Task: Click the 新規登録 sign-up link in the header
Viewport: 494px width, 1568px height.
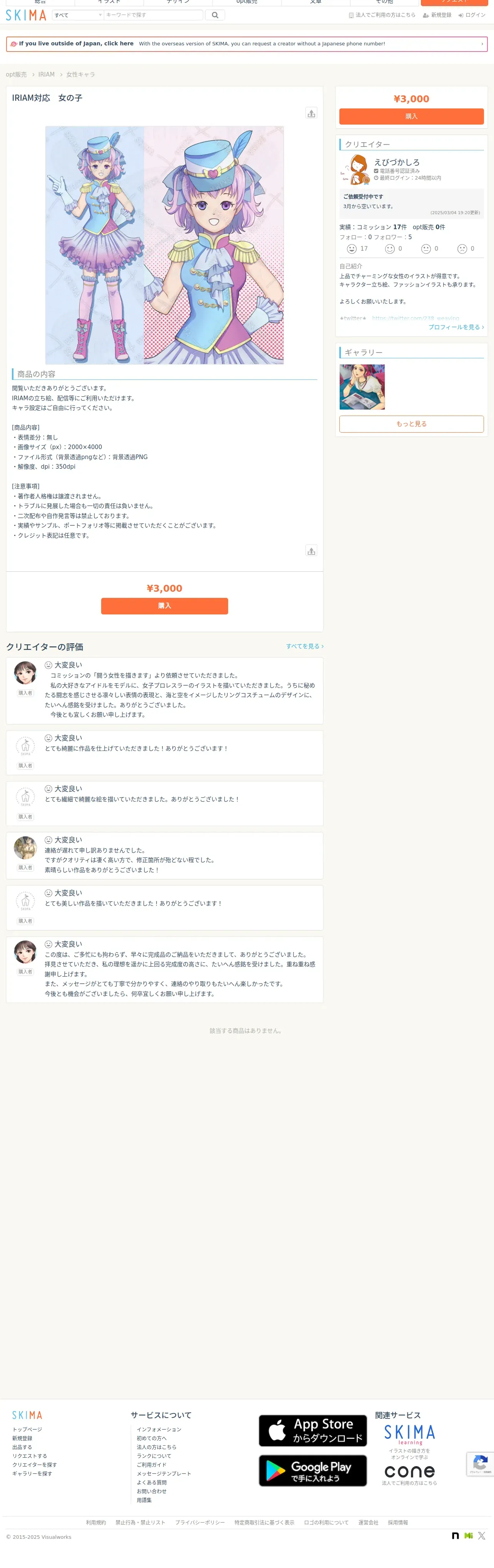Action: point(437,15)
